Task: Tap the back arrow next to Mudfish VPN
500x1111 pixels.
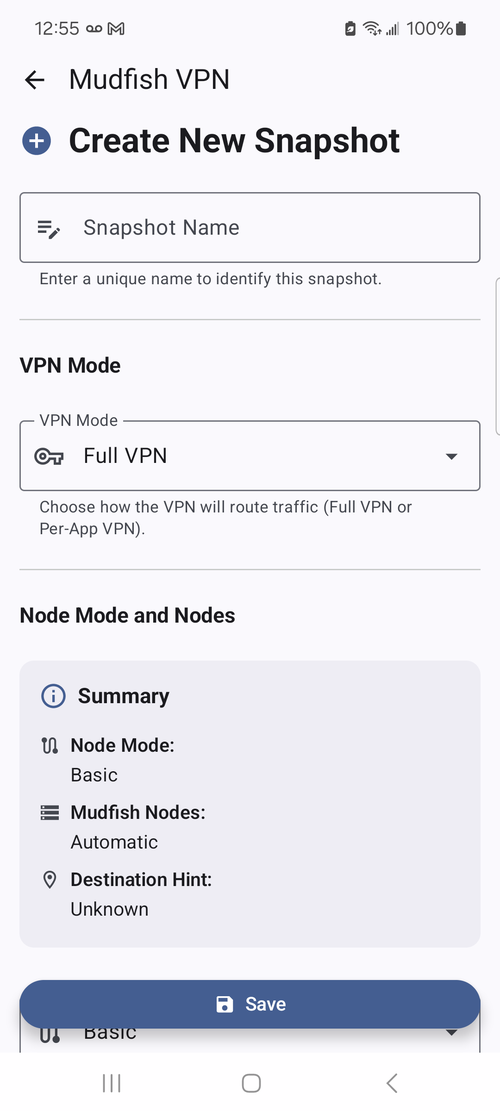Action: (x=34, y=80)
